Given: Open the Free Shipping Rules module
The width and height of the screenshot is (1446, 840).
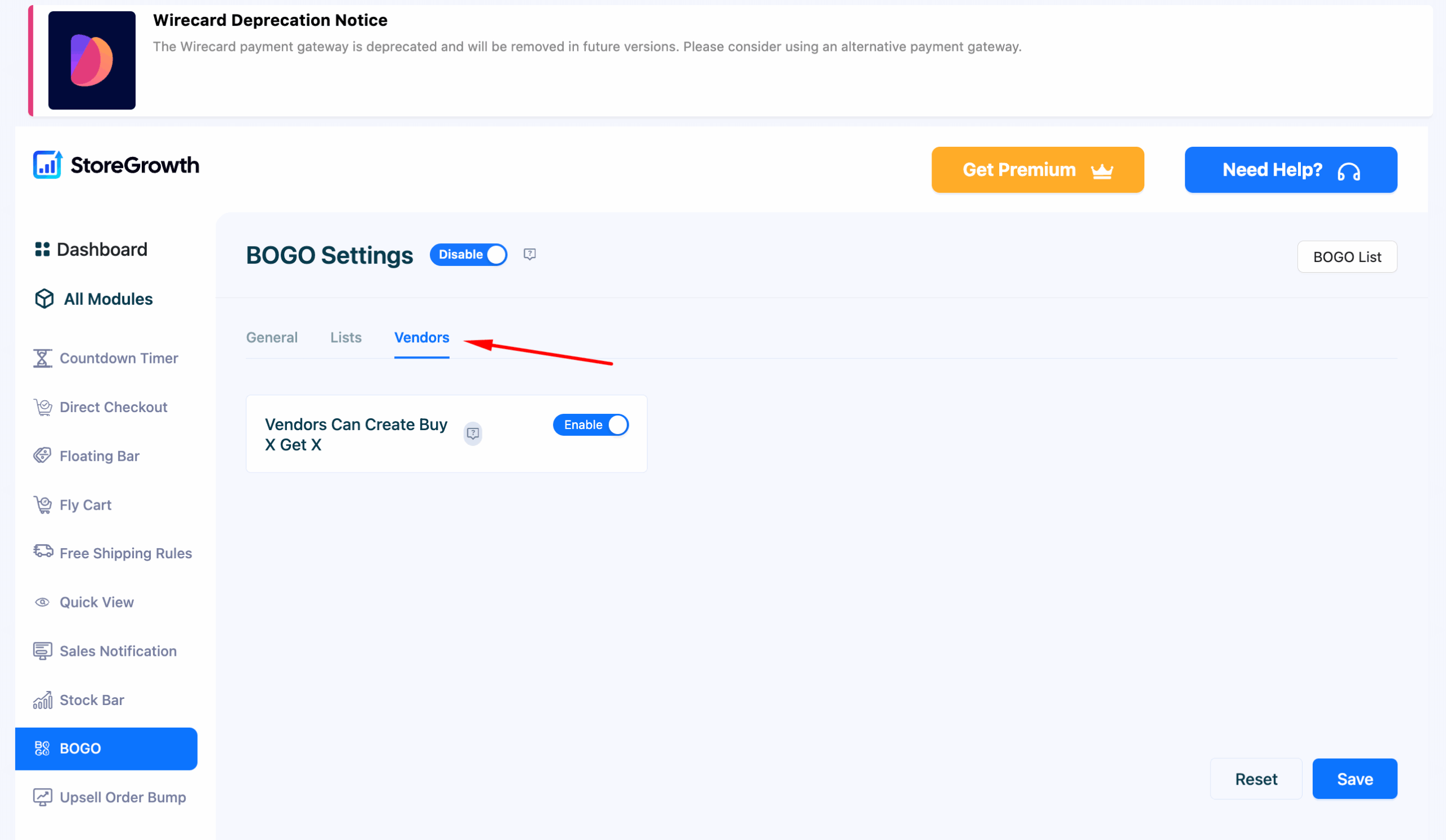Looking at the screenshot, I should [113, 553].
